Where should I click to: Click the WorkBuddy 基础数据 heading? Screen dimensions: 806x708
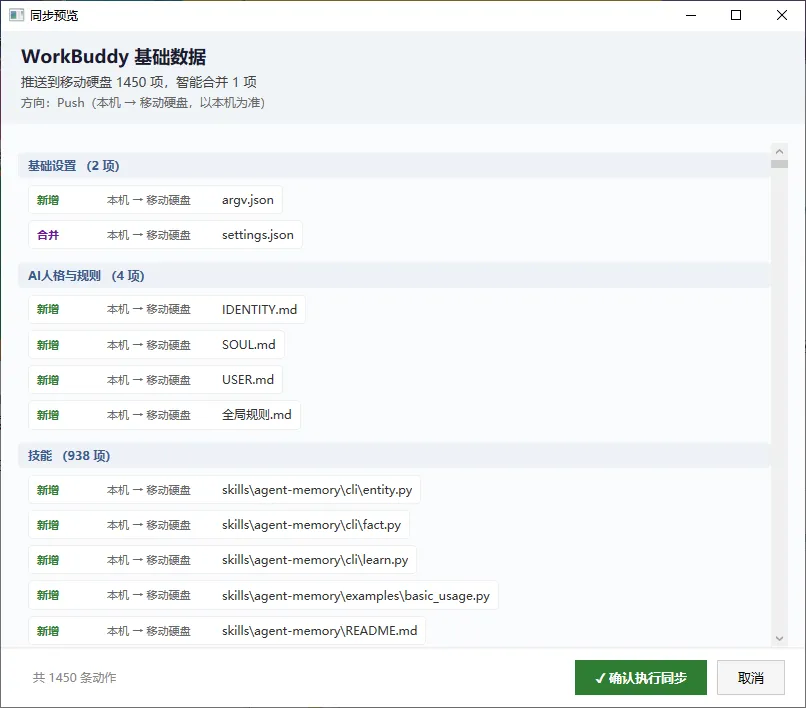(113, 57)
